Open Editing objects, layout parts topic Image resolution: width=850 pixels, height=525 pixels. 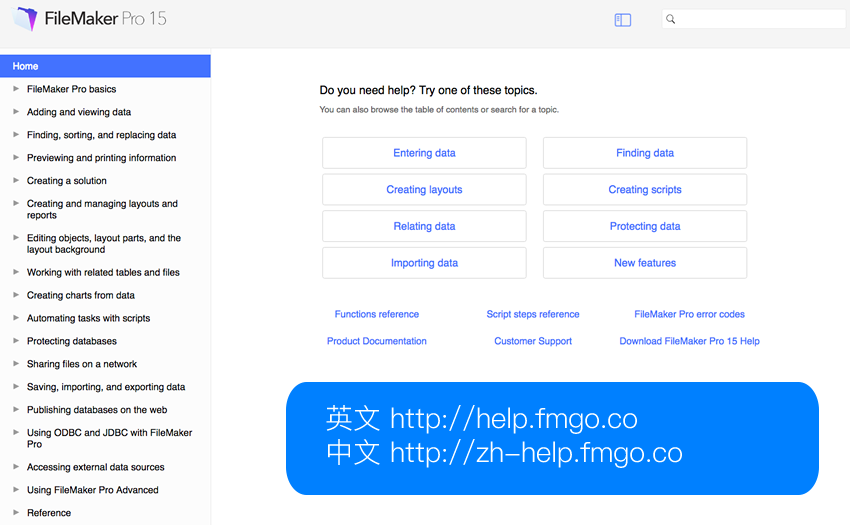(104, 244)
